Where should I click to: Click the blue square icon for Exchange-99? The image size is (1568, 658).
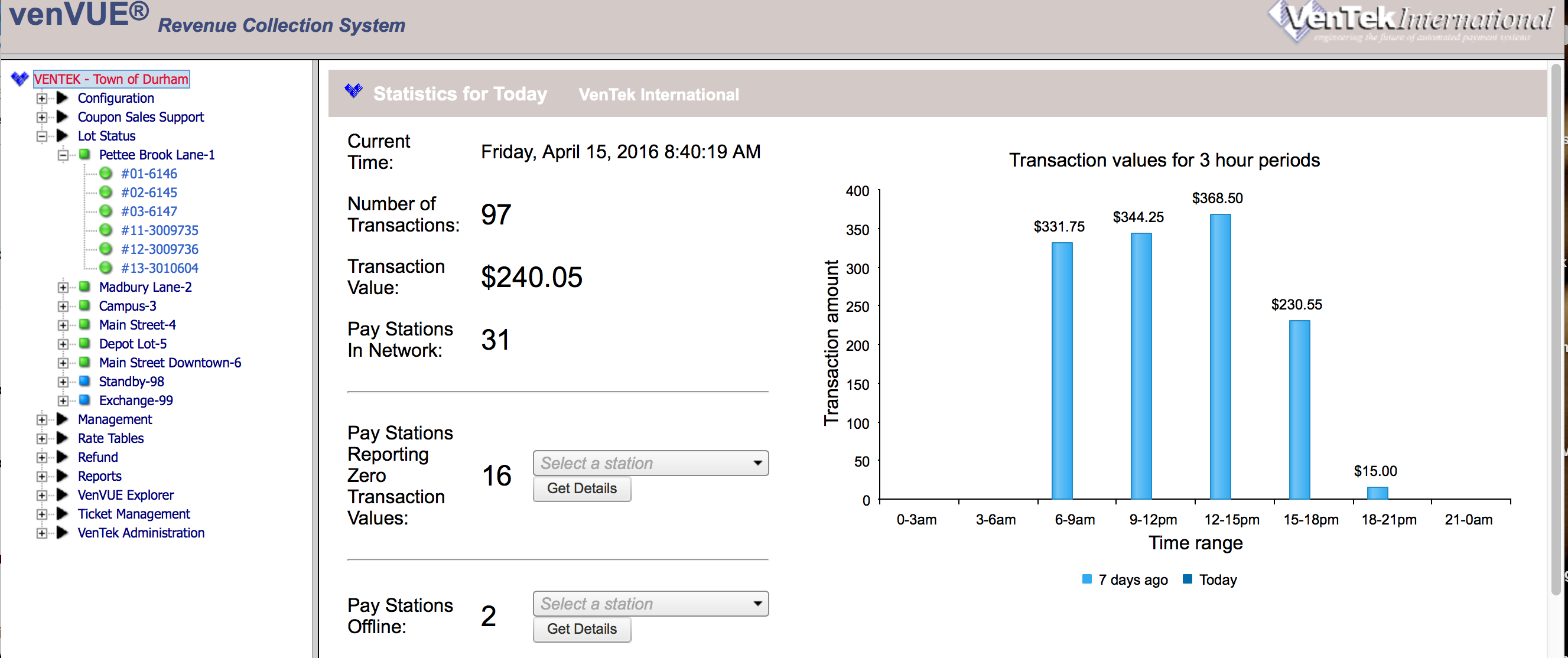[84, 399]
